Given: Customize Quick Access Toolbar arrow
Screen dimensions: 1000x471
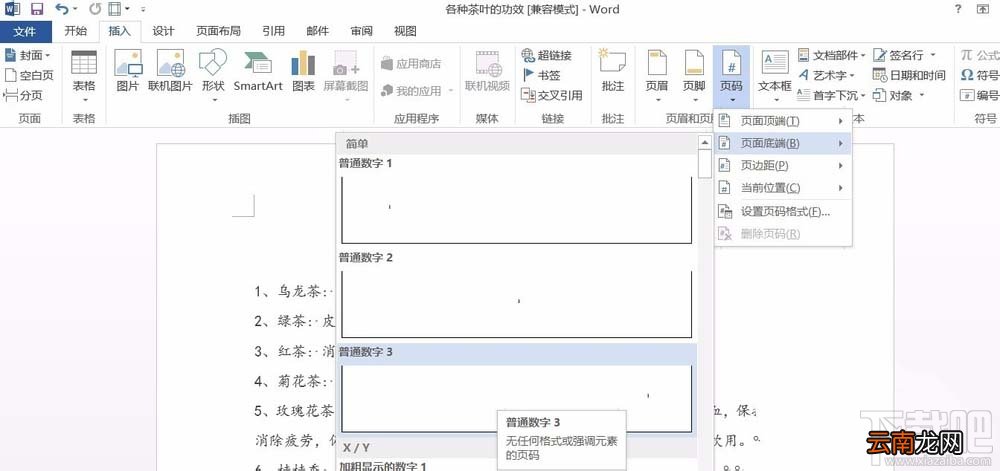Looking at the screenshot, I should coord(143,9).
